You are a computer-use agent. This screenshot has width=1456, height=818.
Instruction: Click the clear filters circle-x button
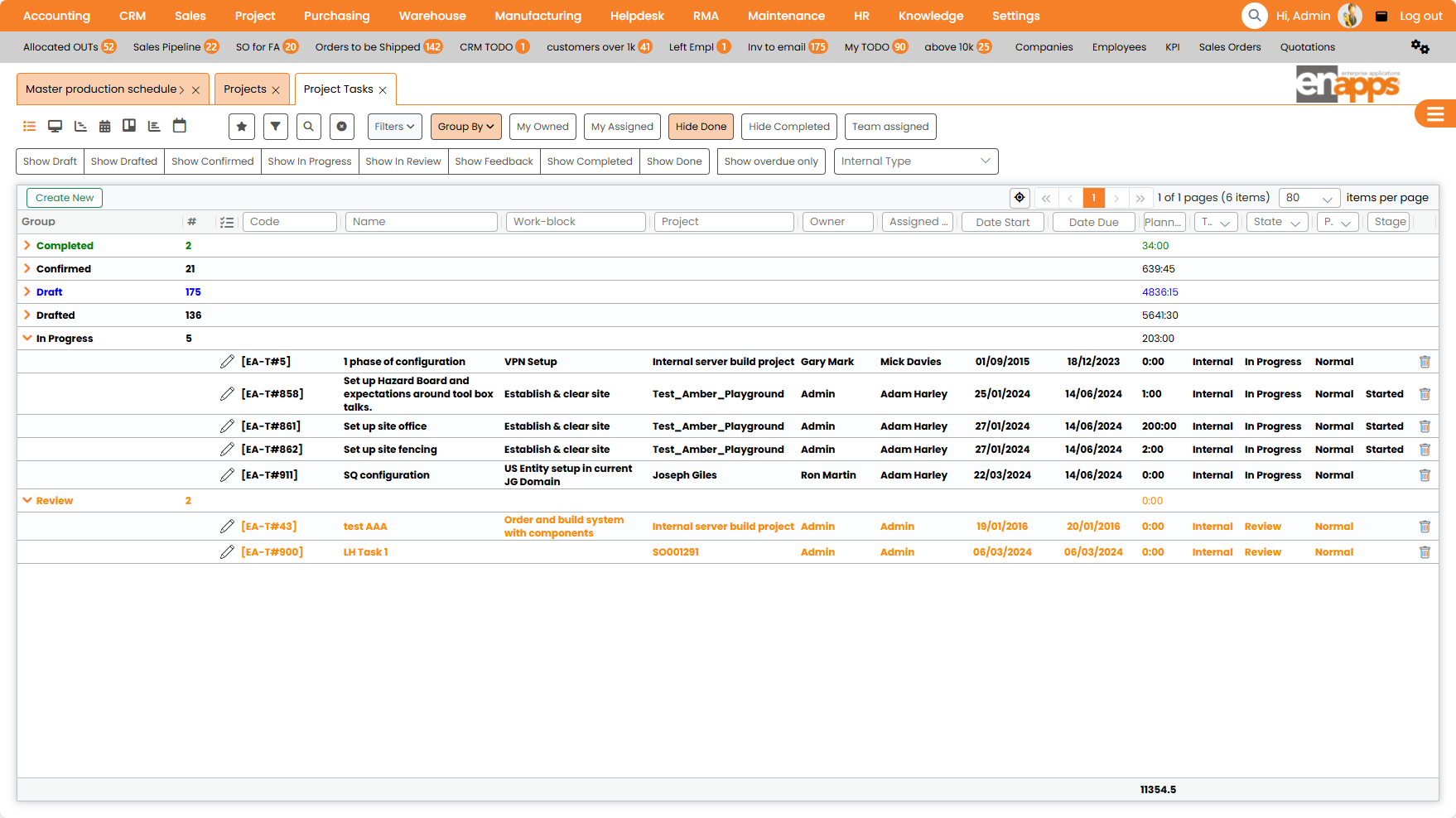point(342,127)
